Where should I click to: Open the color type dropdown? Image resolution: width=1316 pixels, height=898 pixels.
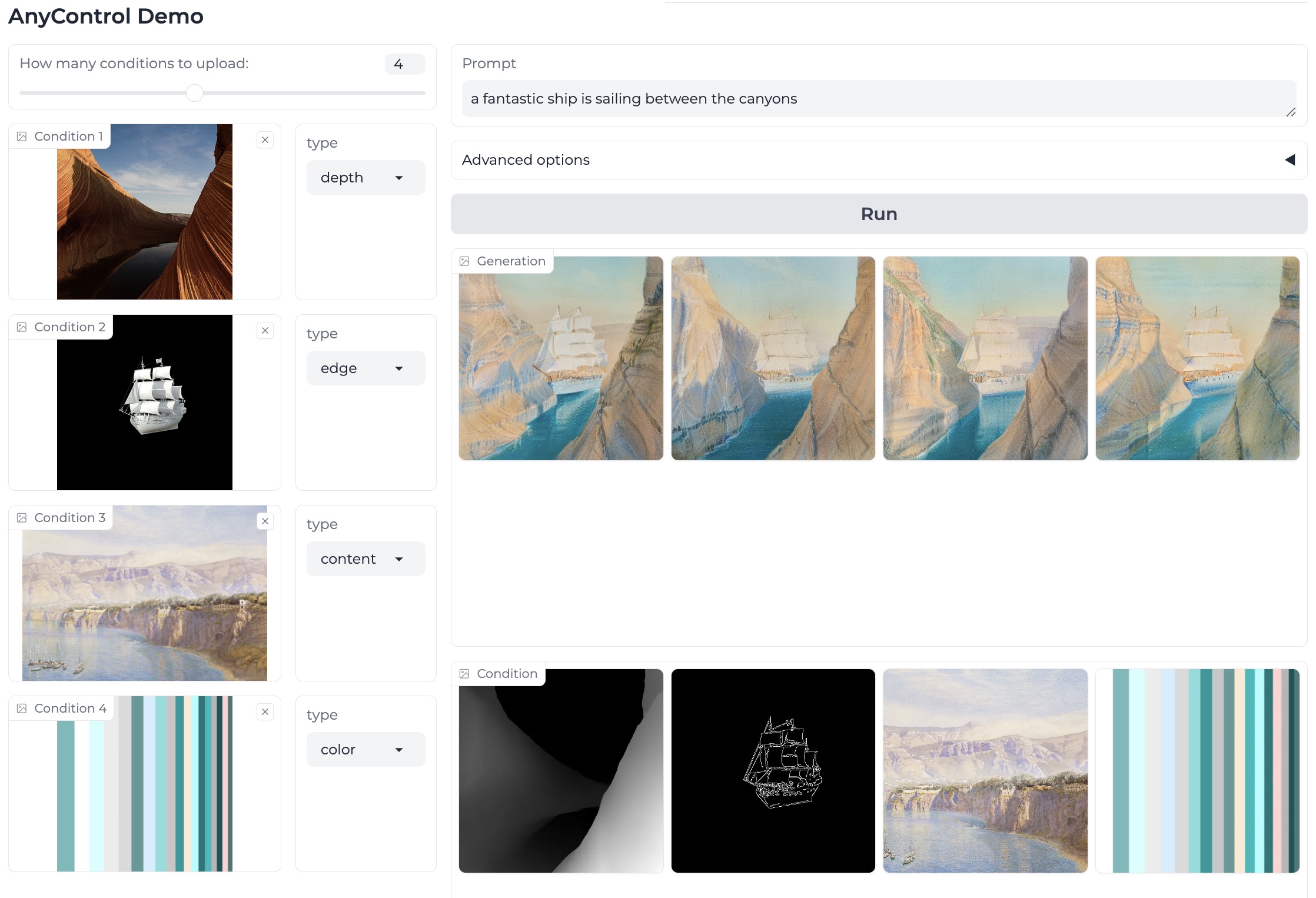(365, 750)
